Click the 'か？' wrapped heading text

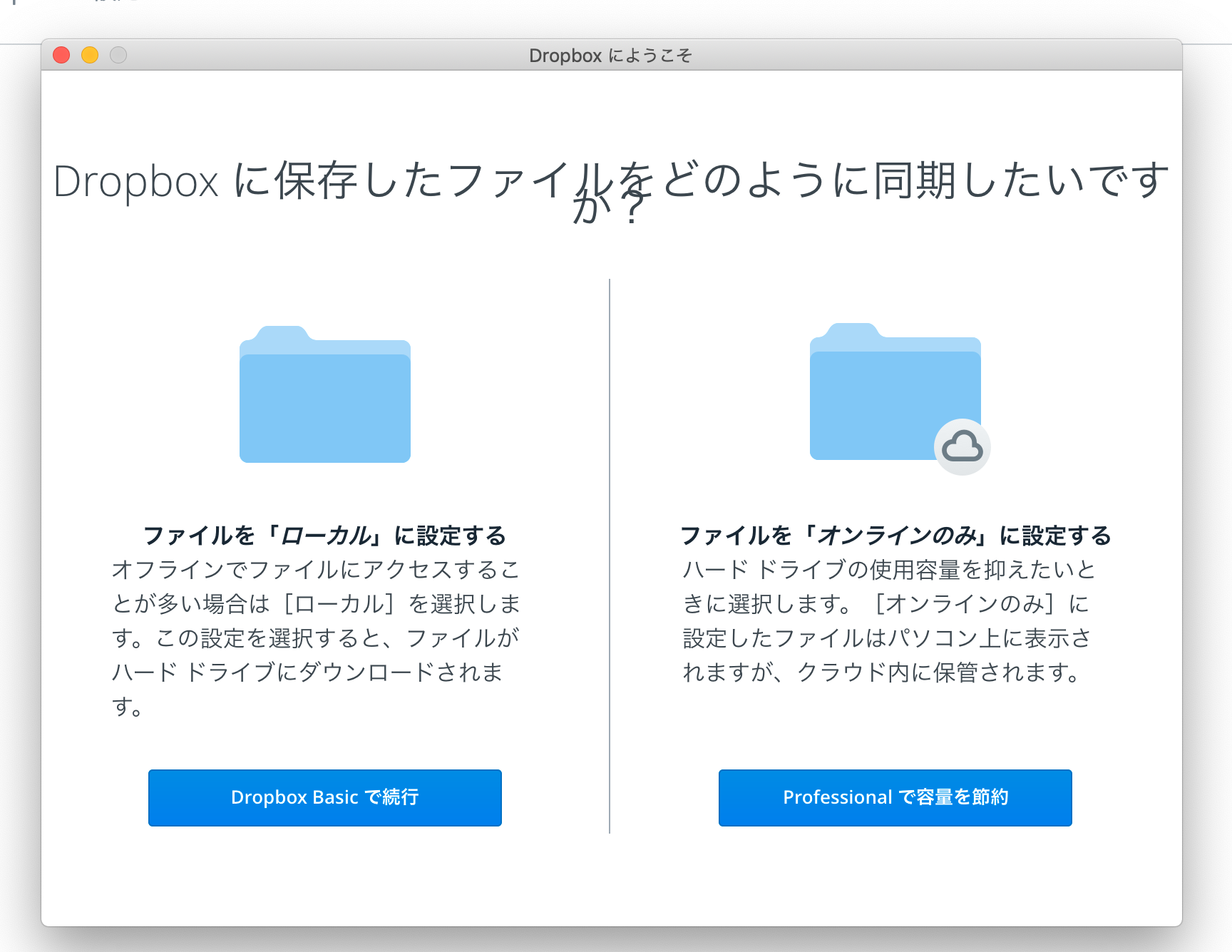click(x=610, y=210)
